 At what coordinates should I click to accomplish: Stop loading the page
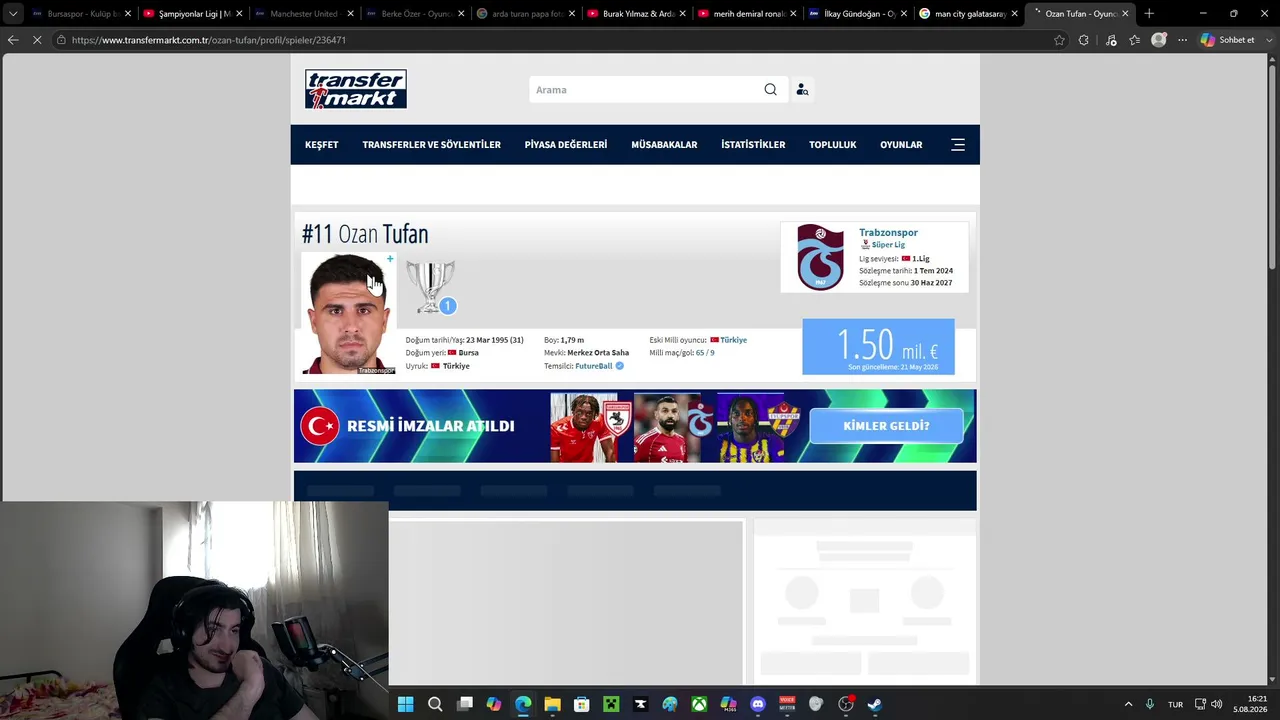(37, 40)
